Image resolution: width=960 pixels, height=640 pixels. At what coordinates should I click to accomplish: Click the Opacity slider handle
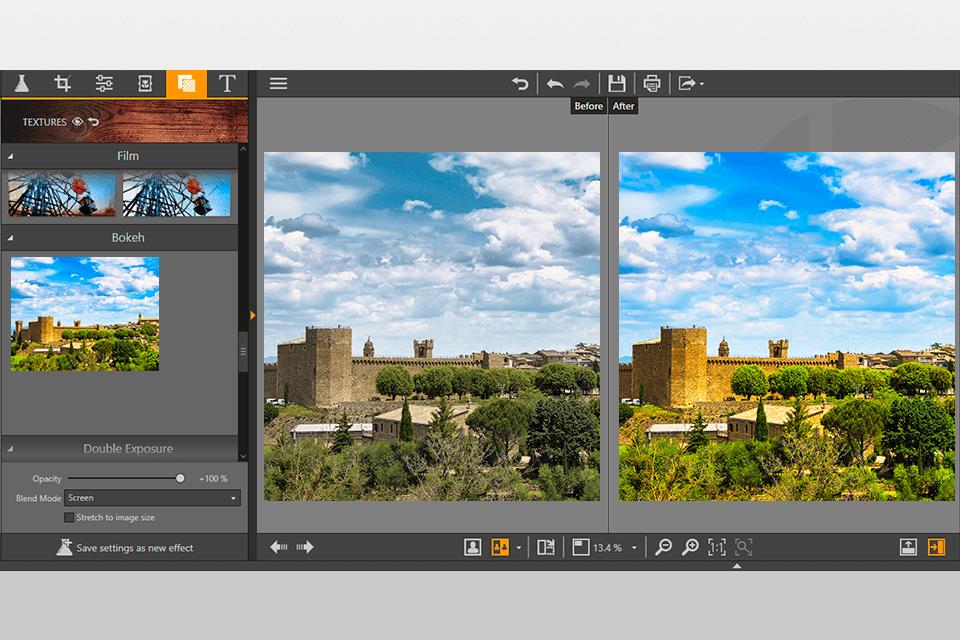click(x=180, y=479)
